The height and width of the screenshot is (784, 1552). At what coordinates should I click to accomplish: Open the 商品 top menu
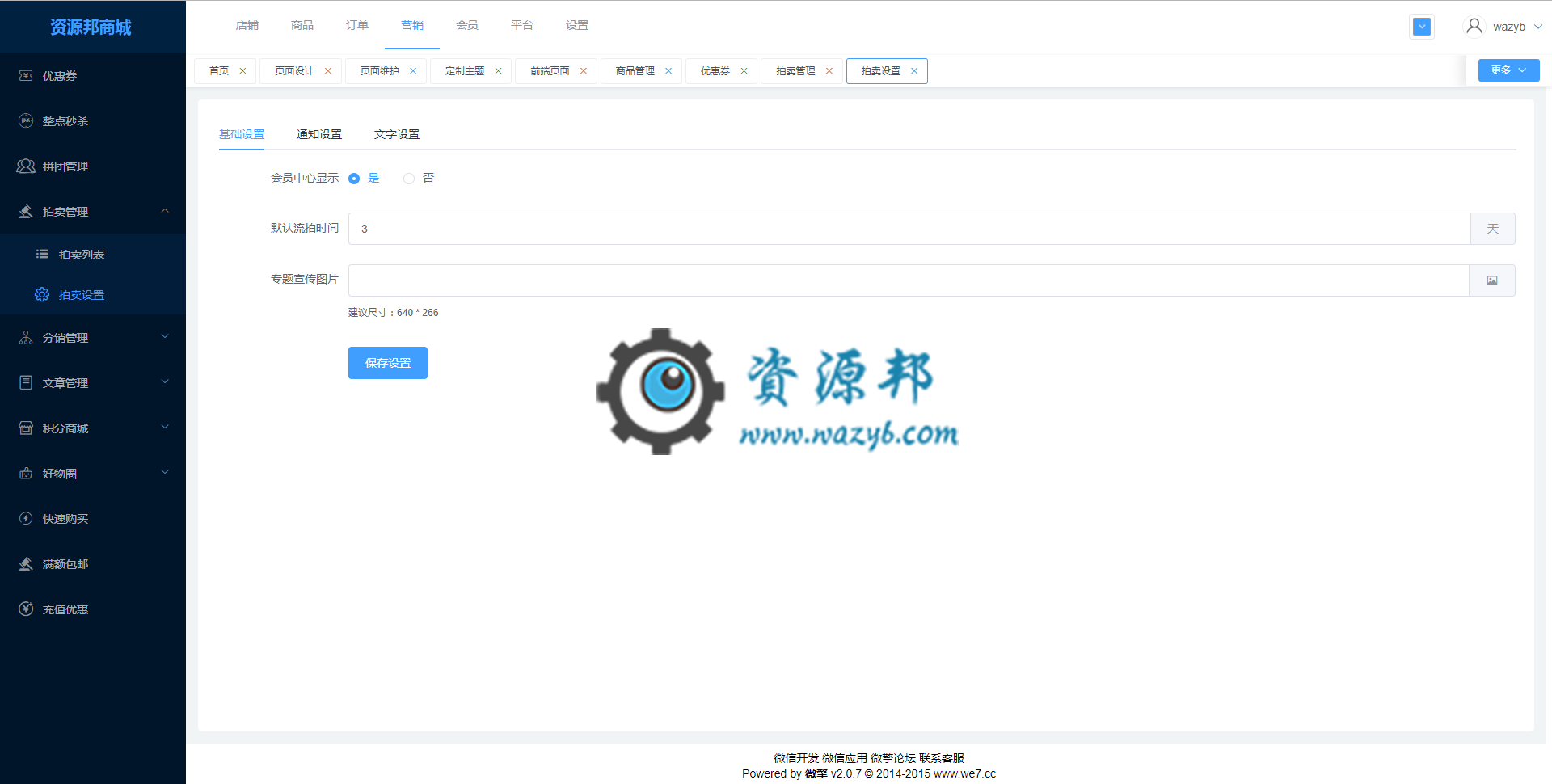click(302, 25)
